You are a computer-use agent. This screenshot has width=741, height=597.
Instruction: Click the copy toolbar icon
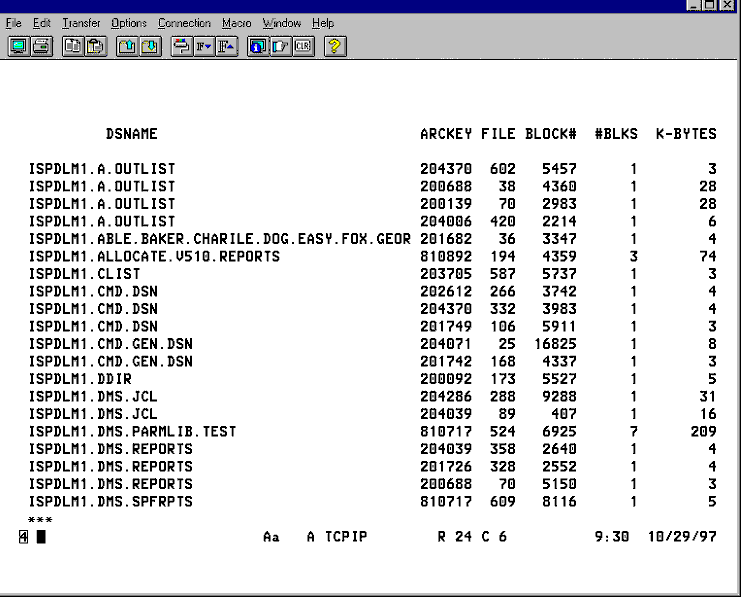coord(73,46)
